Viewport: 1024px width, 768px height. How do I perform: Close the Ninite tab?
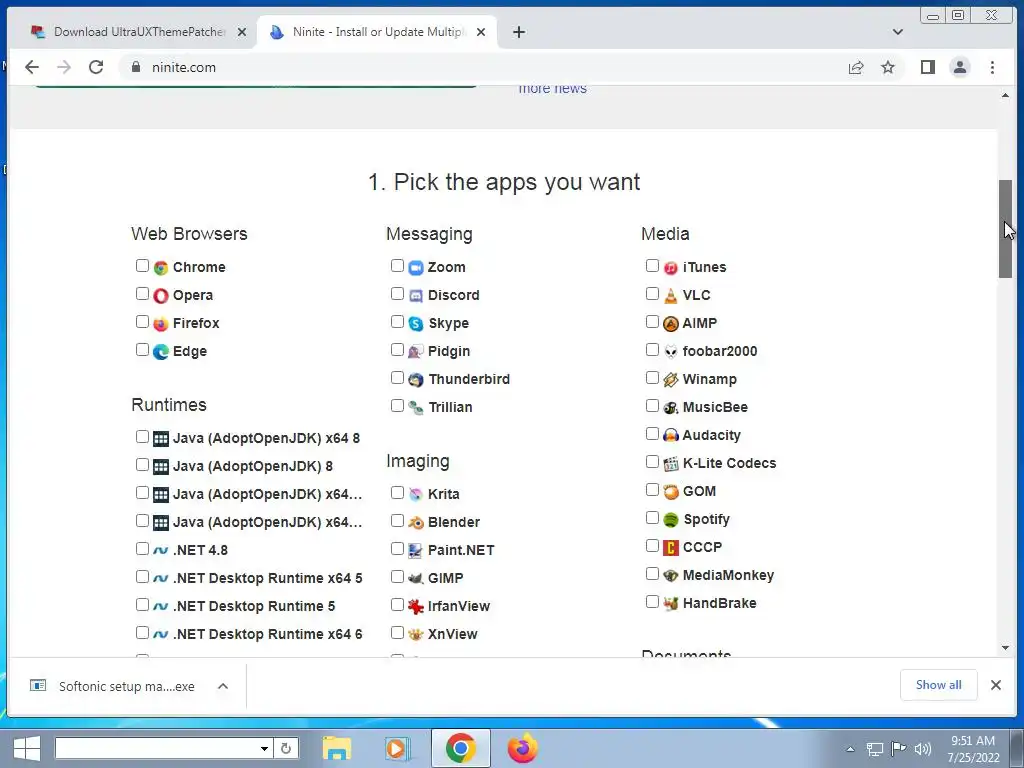481,32
